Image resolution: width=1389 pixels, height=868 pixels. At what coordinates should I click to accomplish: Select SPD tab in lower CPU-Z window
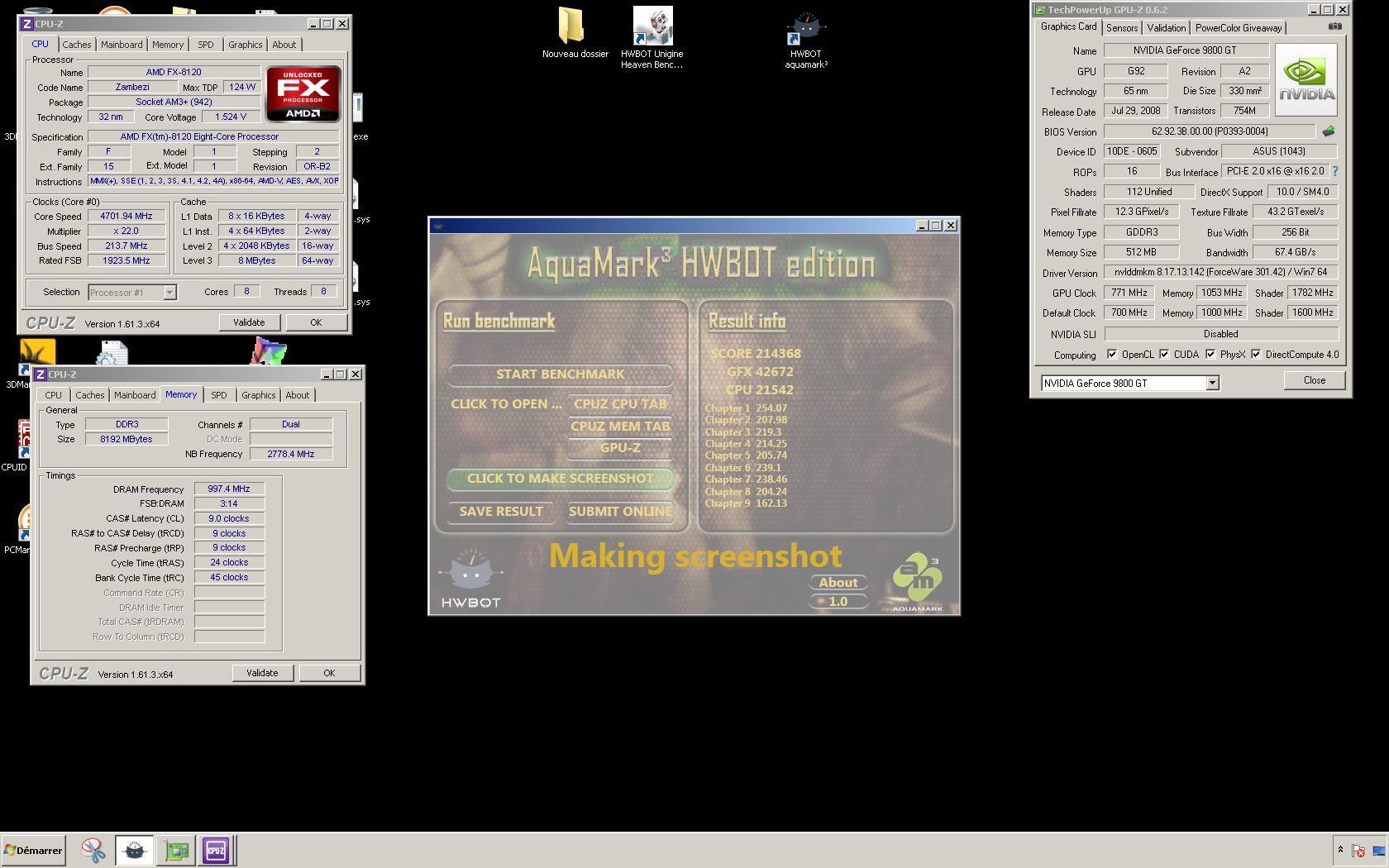pos(218,395)
